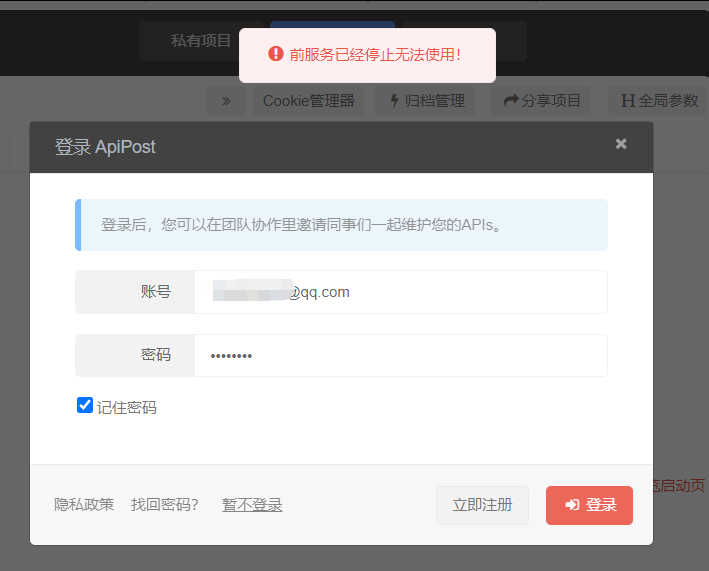Click the 账号 email input field
Viewport: 709px width, 571px height.
[x=401, y=292]
